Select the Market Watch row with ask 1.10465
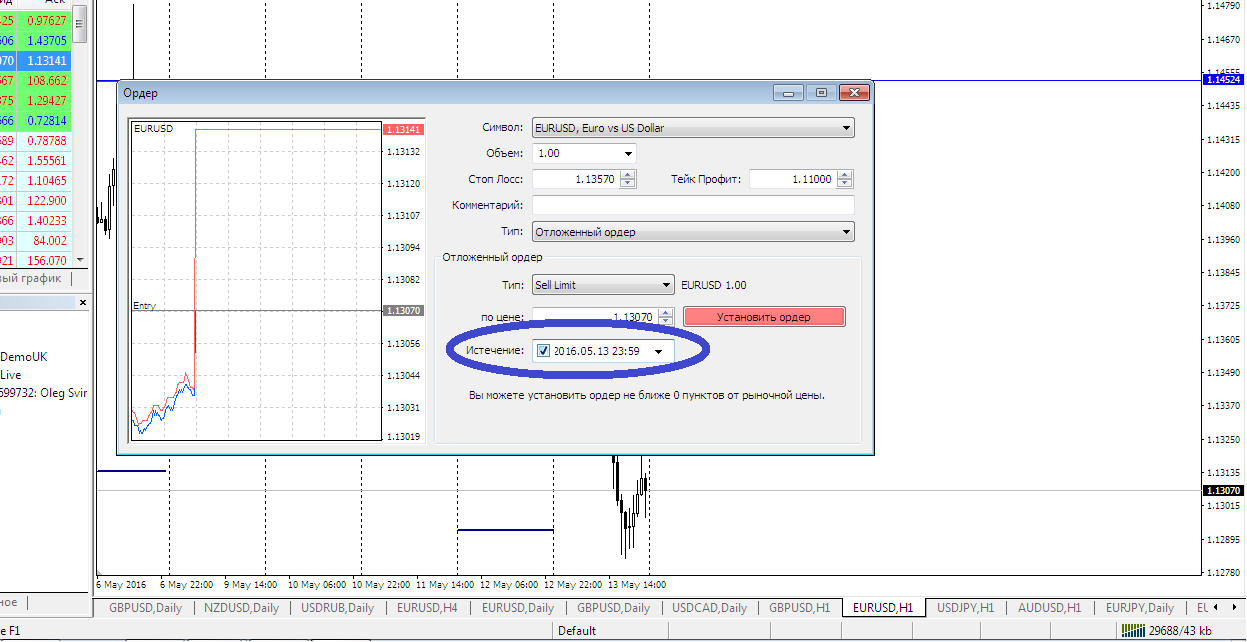 [x=36, y=180]
